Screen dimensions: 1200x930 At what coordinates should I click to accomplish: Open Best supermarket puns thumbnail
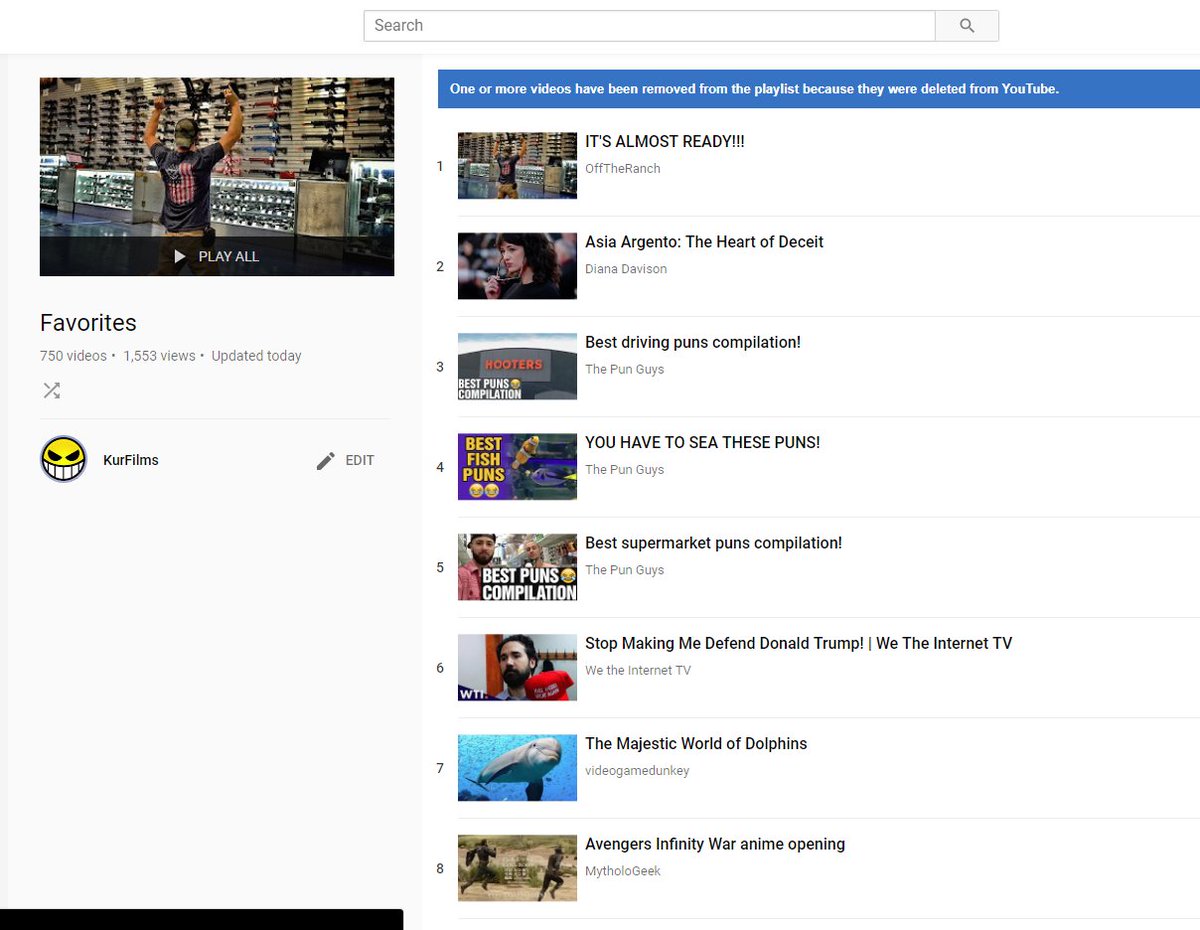pyautogui.click(x=517, y=567)
